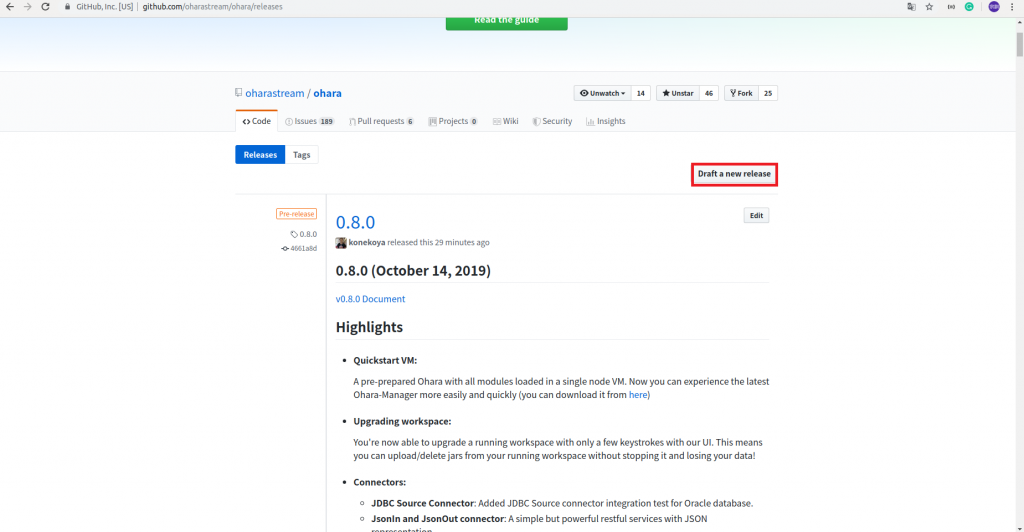Click the Pre-release label

coord(296,214)
